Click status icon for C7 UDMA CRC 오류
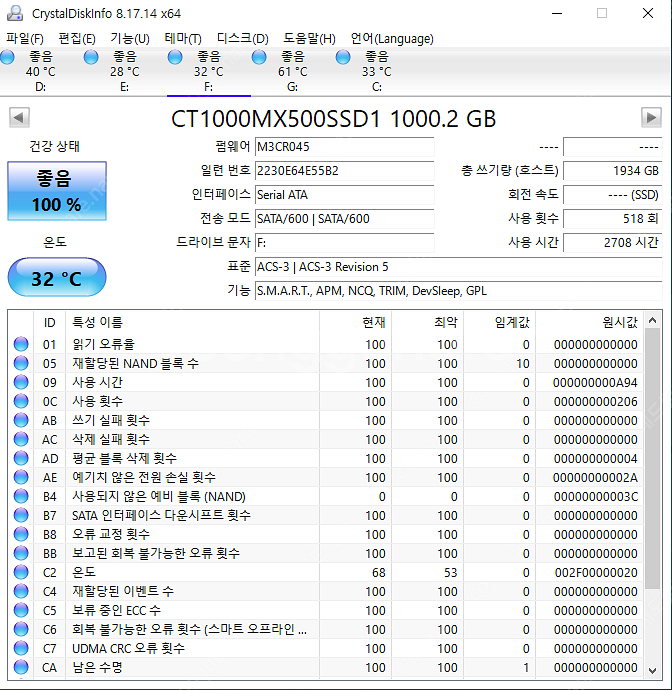 pos(21,648)
